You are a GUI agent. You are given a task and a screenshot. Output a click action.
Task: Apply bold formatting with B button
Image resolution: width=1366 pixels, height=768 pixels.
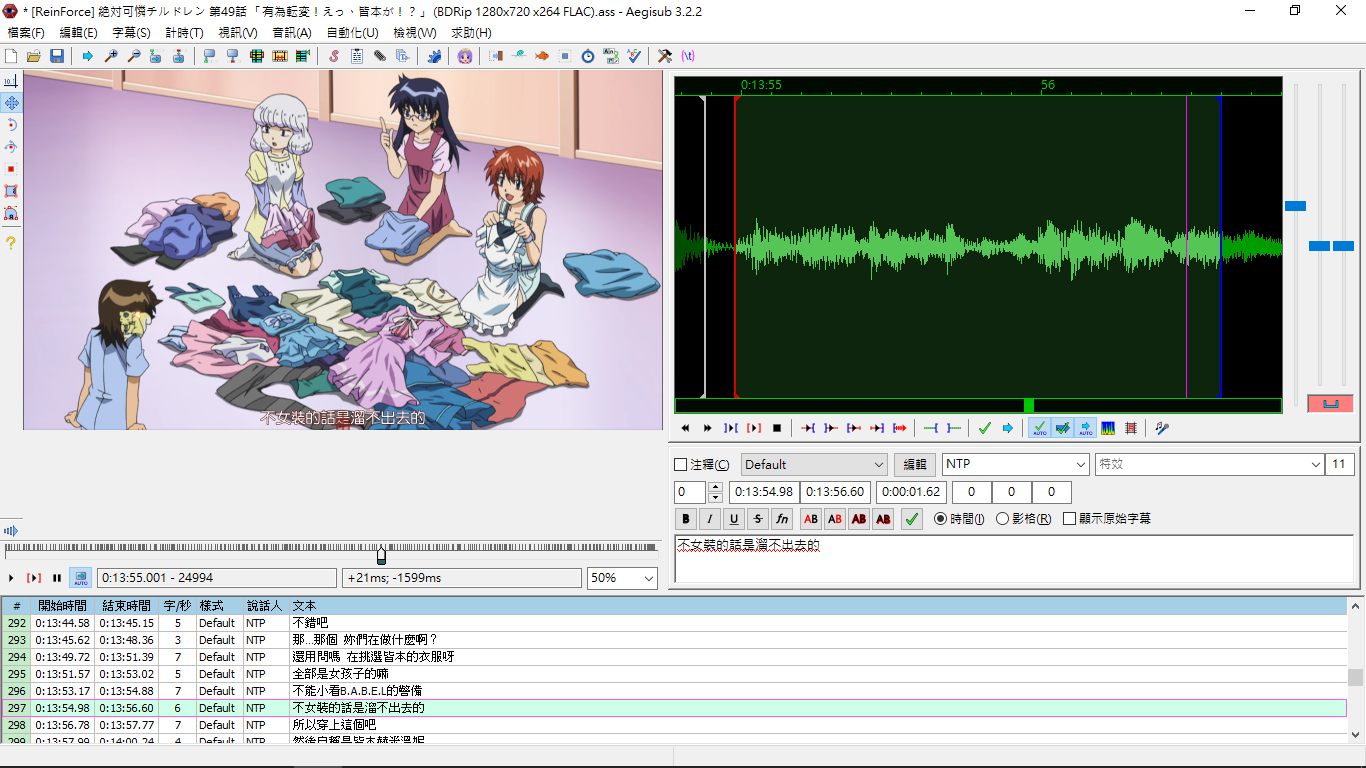(x=686, y=519)
